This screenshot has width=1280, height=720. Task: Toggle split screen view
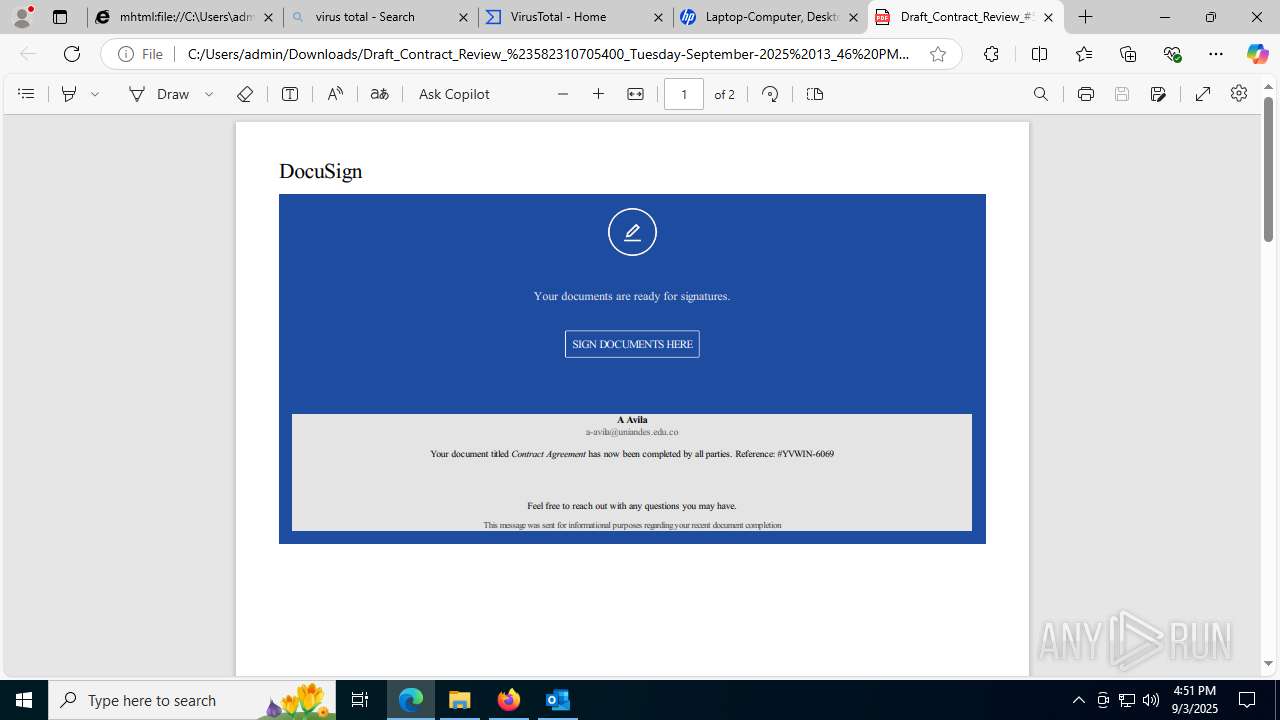coord(1039,54)
